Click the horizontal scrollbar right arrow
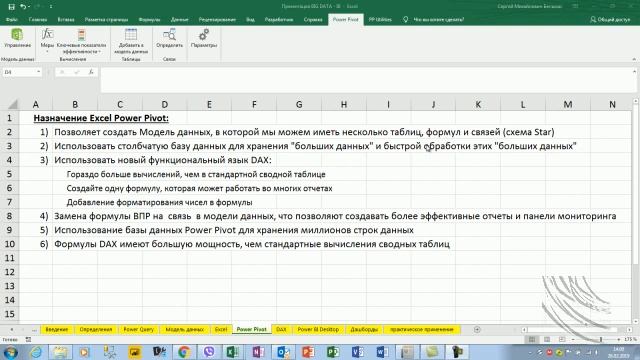The width and height of the screenshot is (640, 360). tap(629, 329)
